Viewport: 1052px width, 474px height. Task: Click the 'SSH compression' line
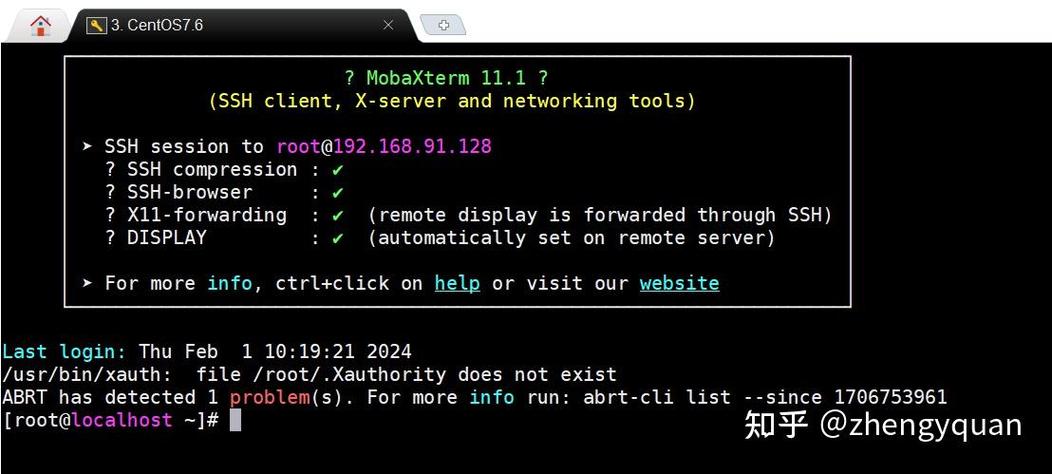(224, 169)
